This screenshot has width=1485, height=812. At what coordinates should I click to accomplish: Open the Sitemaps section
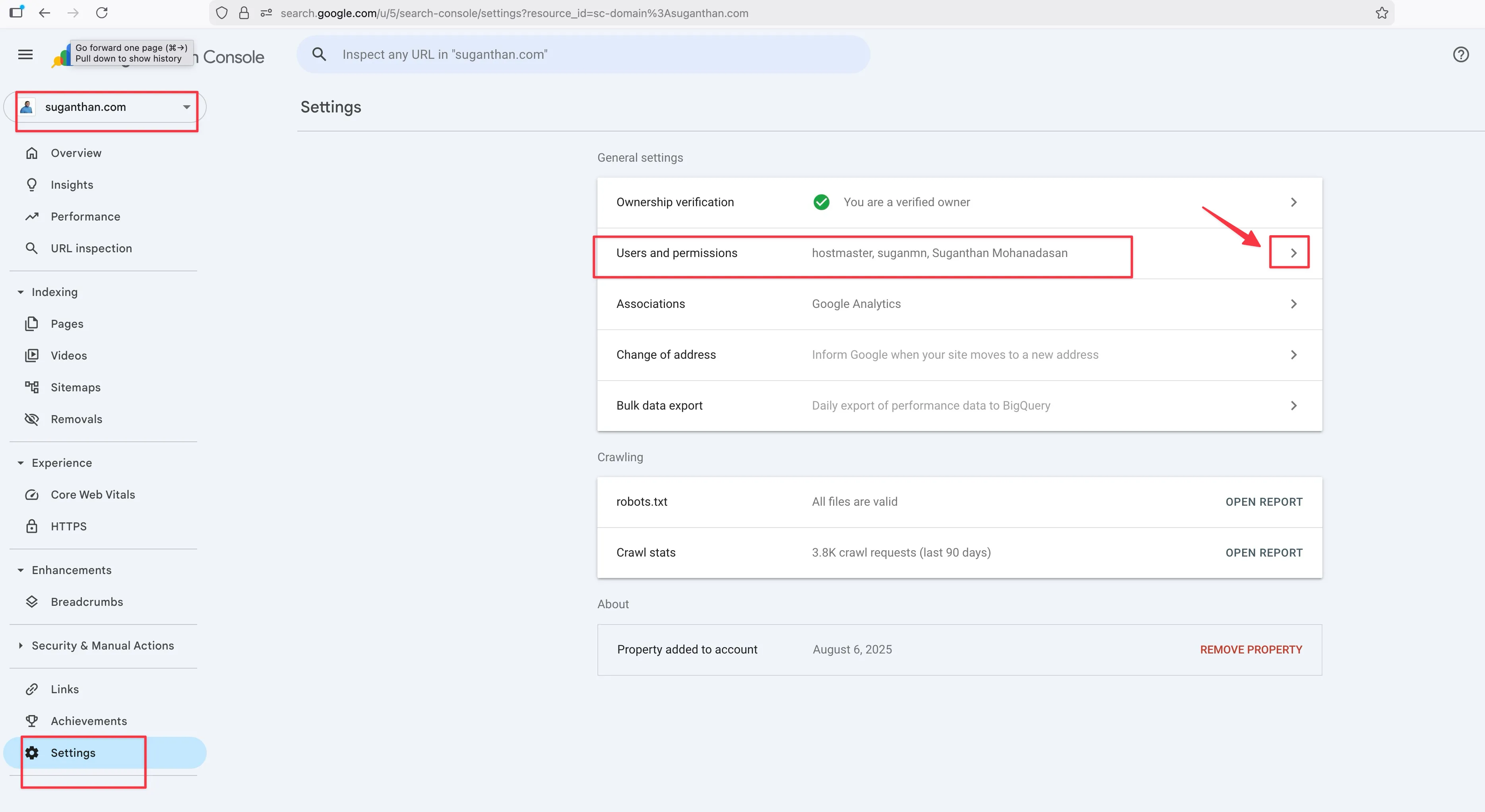coord(75,387)
